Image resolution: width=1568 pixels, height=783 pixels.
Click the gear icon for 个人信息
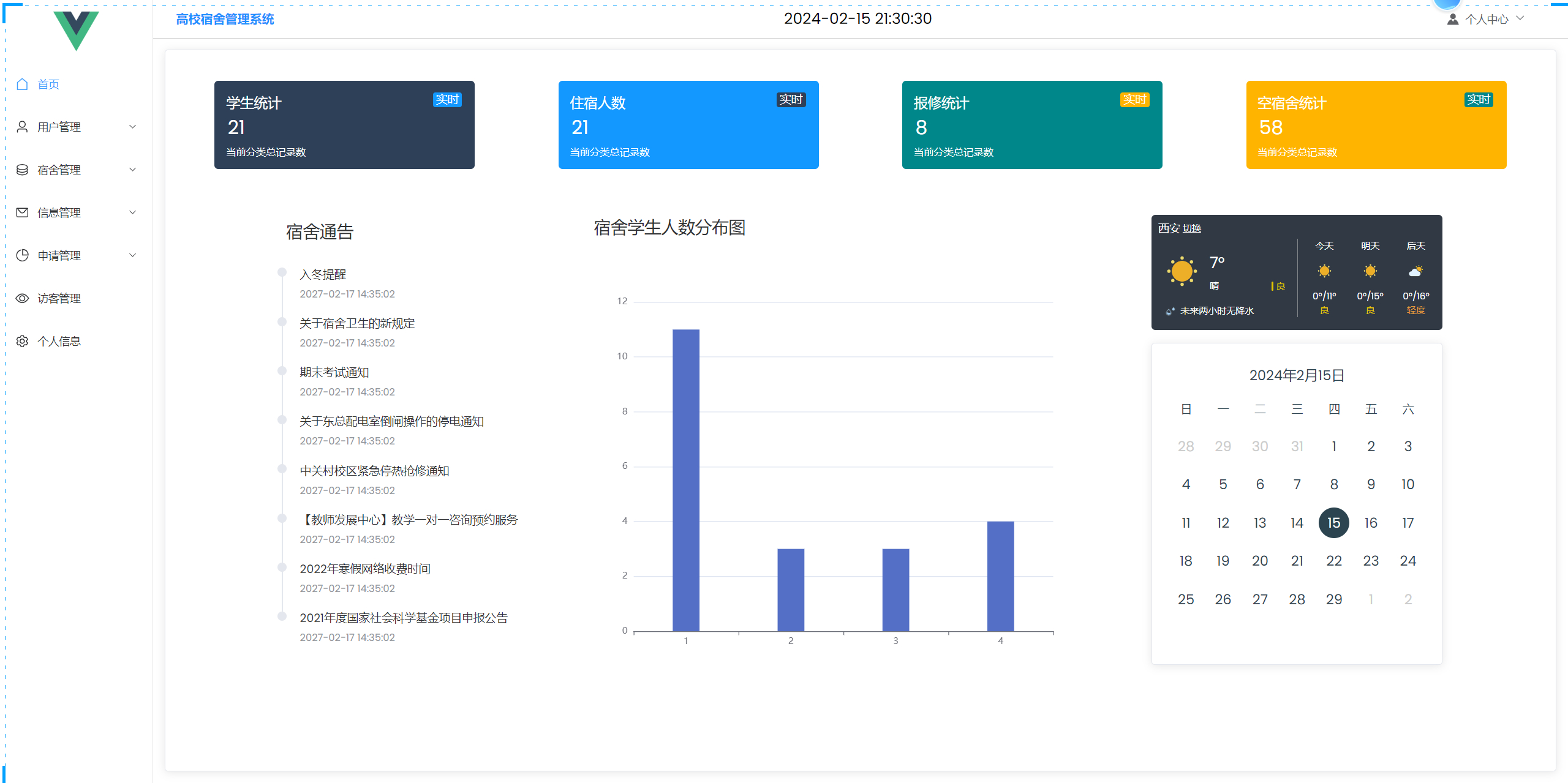(x=23, y=341)
